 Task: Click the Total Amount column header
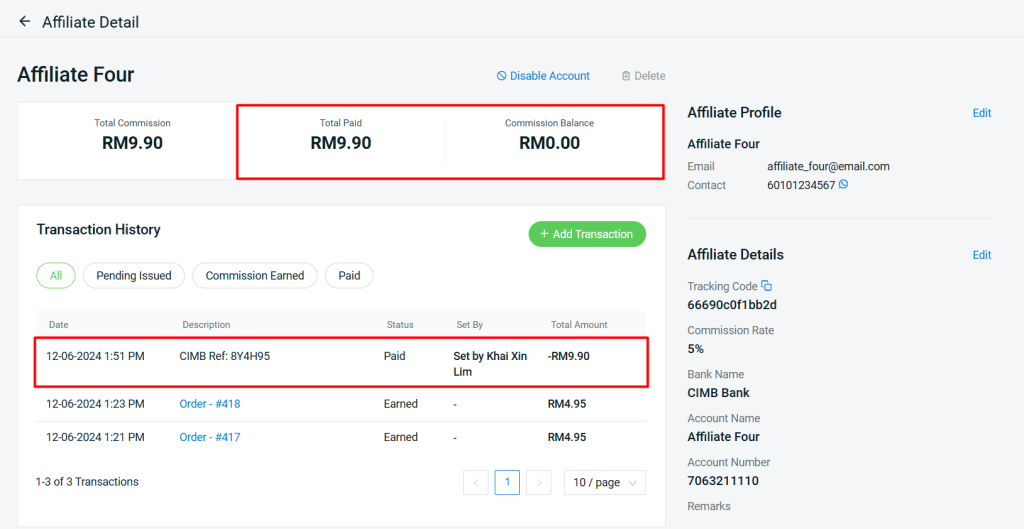coord(578,325)
